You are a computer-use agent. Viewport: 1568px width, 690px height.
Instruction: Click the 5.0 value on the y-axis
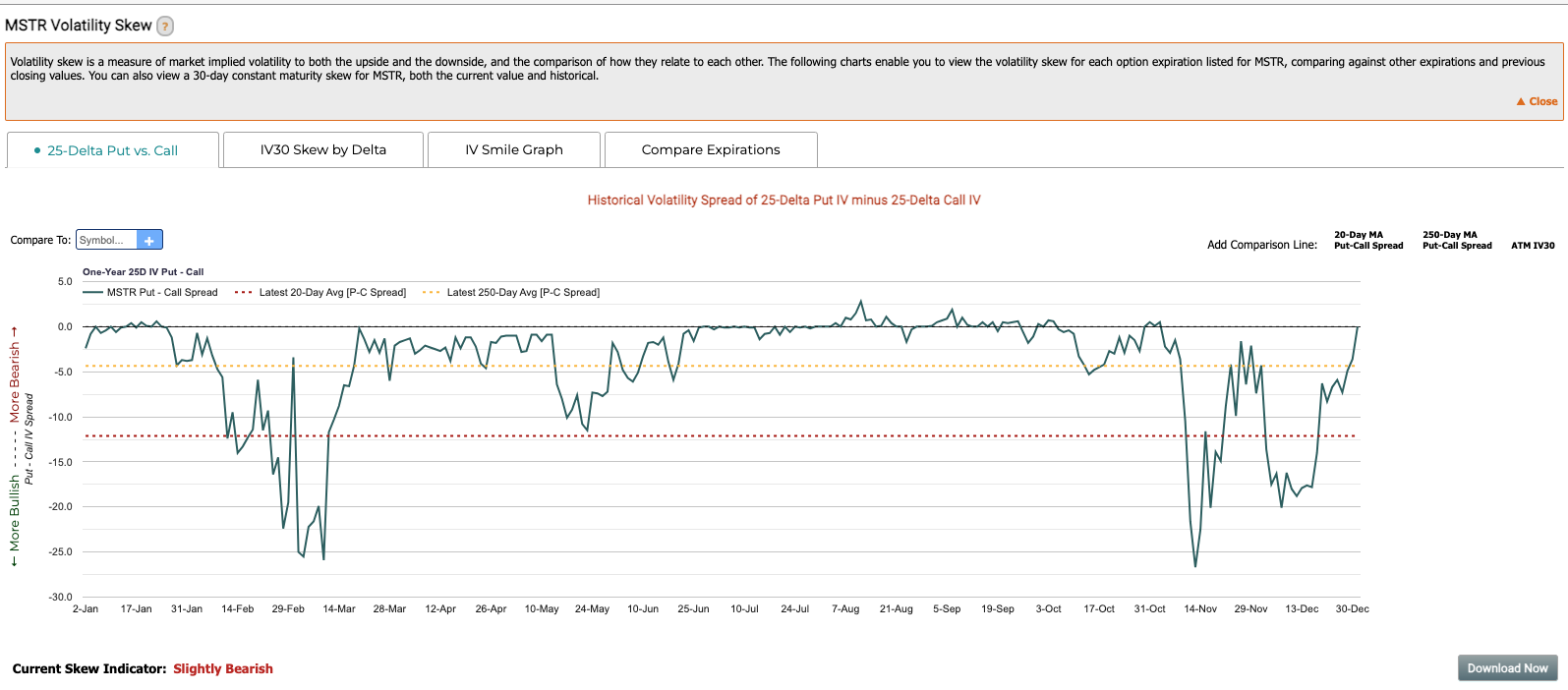pos(65,281)
